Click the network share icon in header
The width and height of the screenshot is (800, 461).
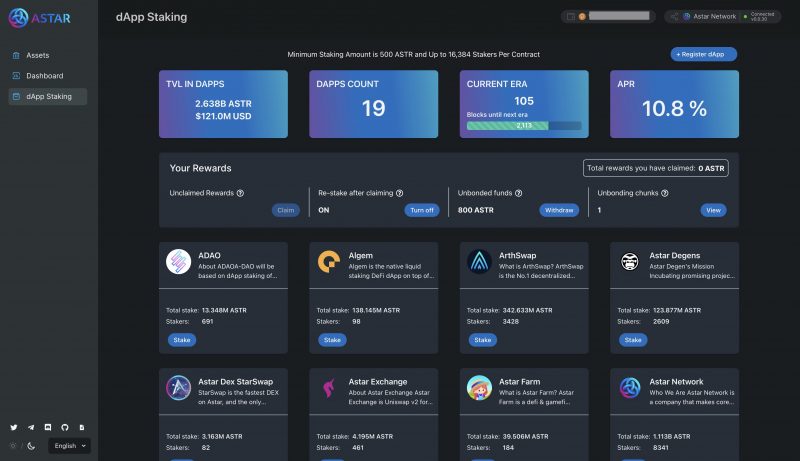674,16
